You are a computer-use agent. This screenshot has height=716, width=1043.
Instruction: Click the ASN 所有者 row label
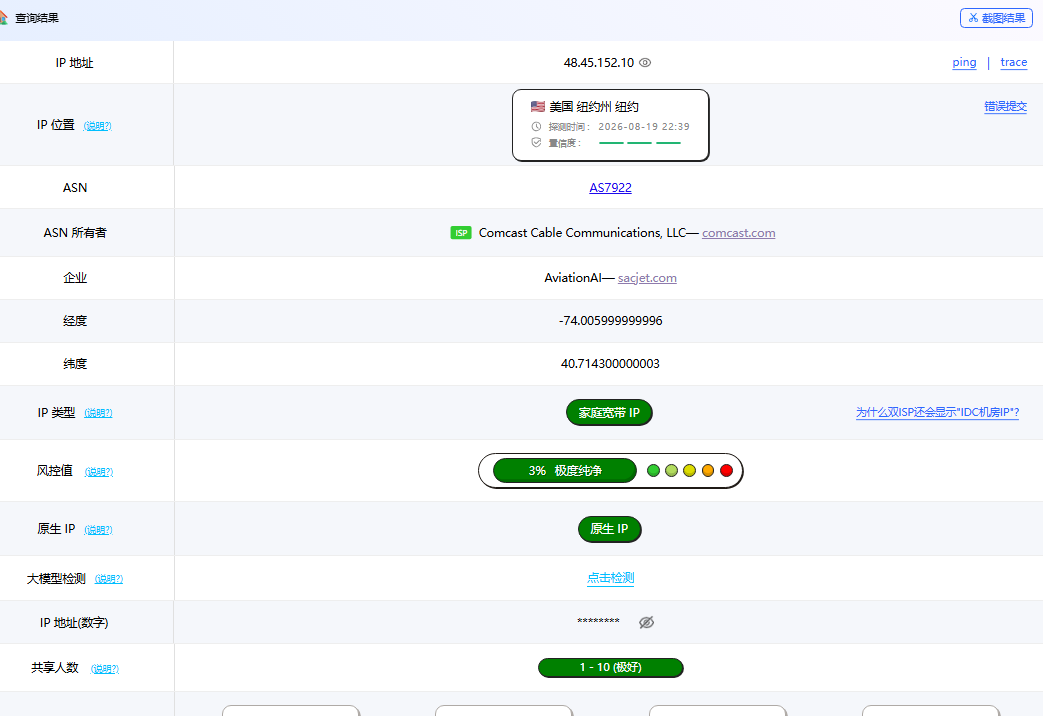point(74,233)
